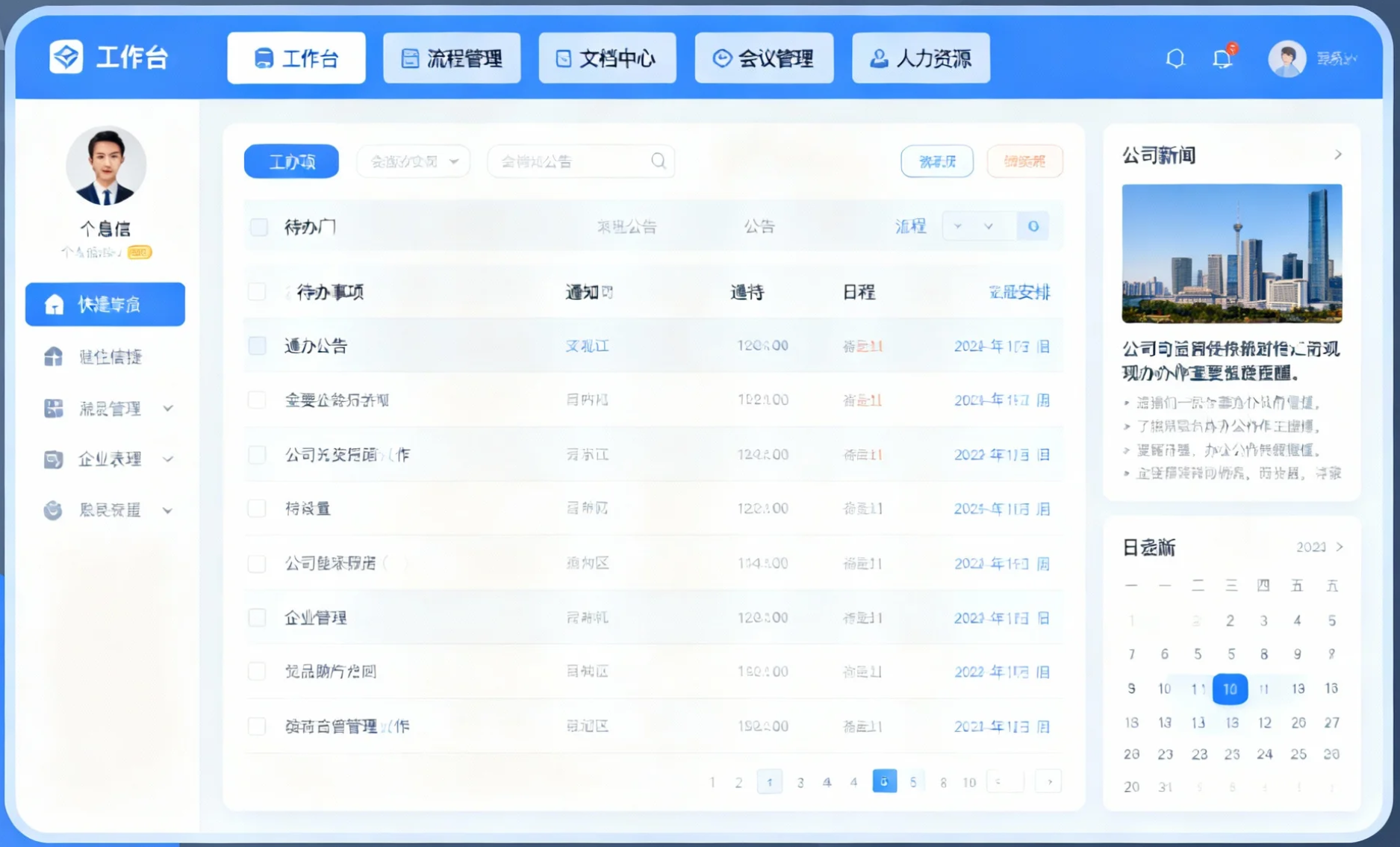Viewport: 1400px width, 847px height.
Task: Check the checkbox on the 通办公告 row
Action: click(258, 346)
